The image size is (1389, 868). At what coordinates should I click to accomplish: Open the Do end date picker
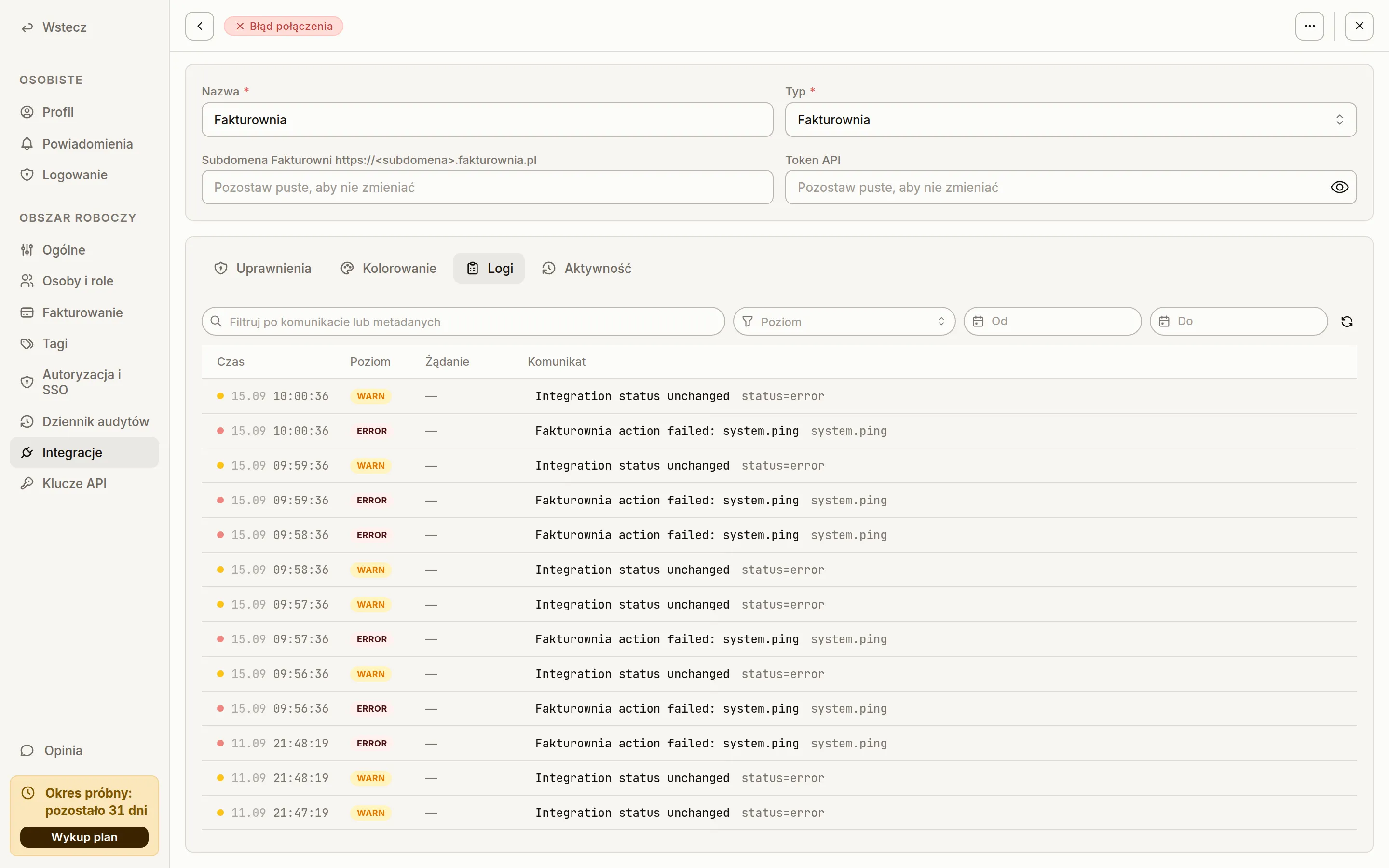1238,321
